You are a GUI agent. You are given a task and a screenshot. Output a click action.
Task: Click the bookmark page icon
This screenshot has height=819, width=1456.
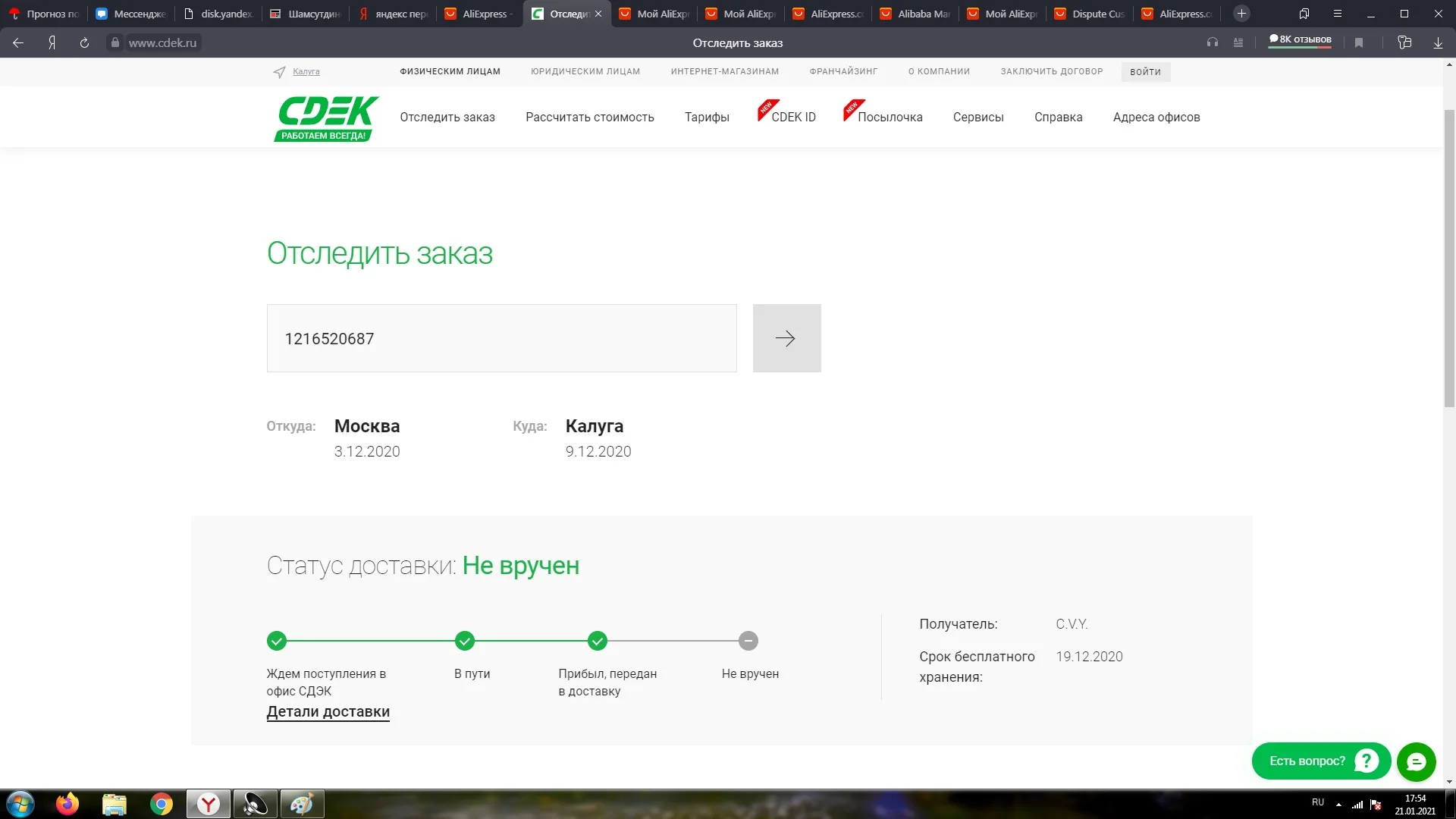coord(1359,43)
